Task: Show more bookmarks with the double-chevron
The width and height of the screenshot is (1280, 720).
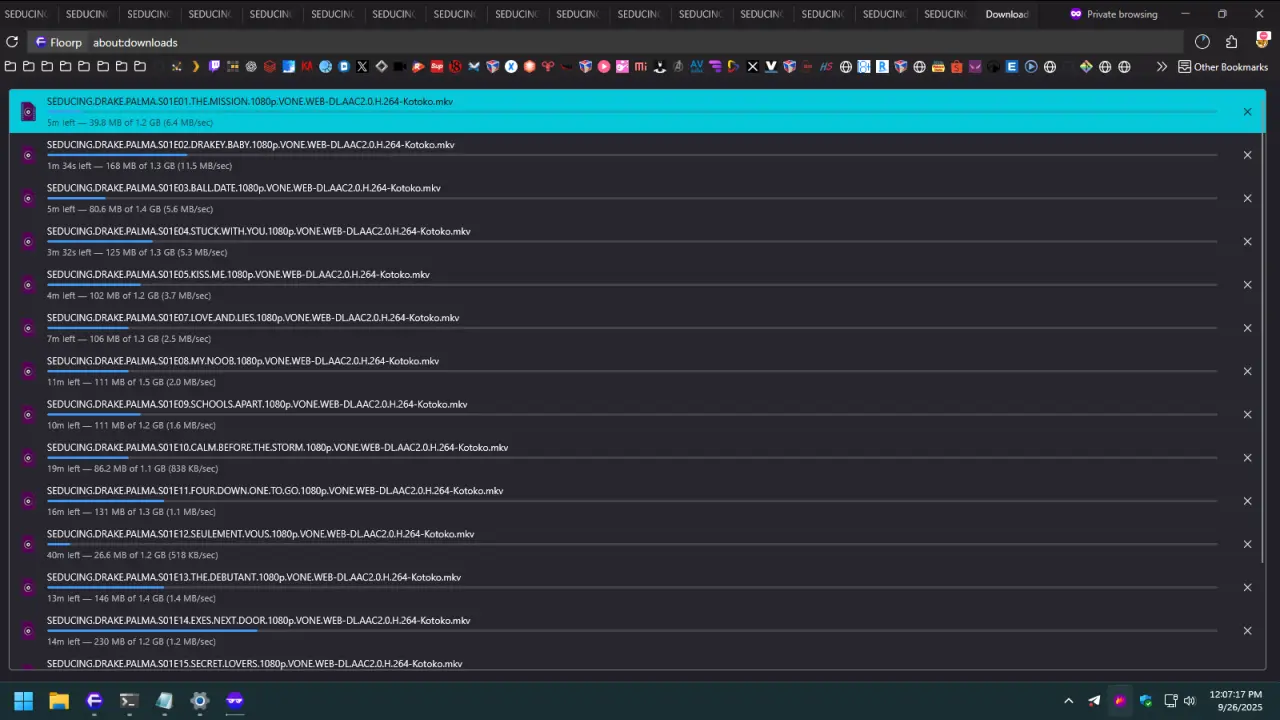Action: click(1162, 67)
